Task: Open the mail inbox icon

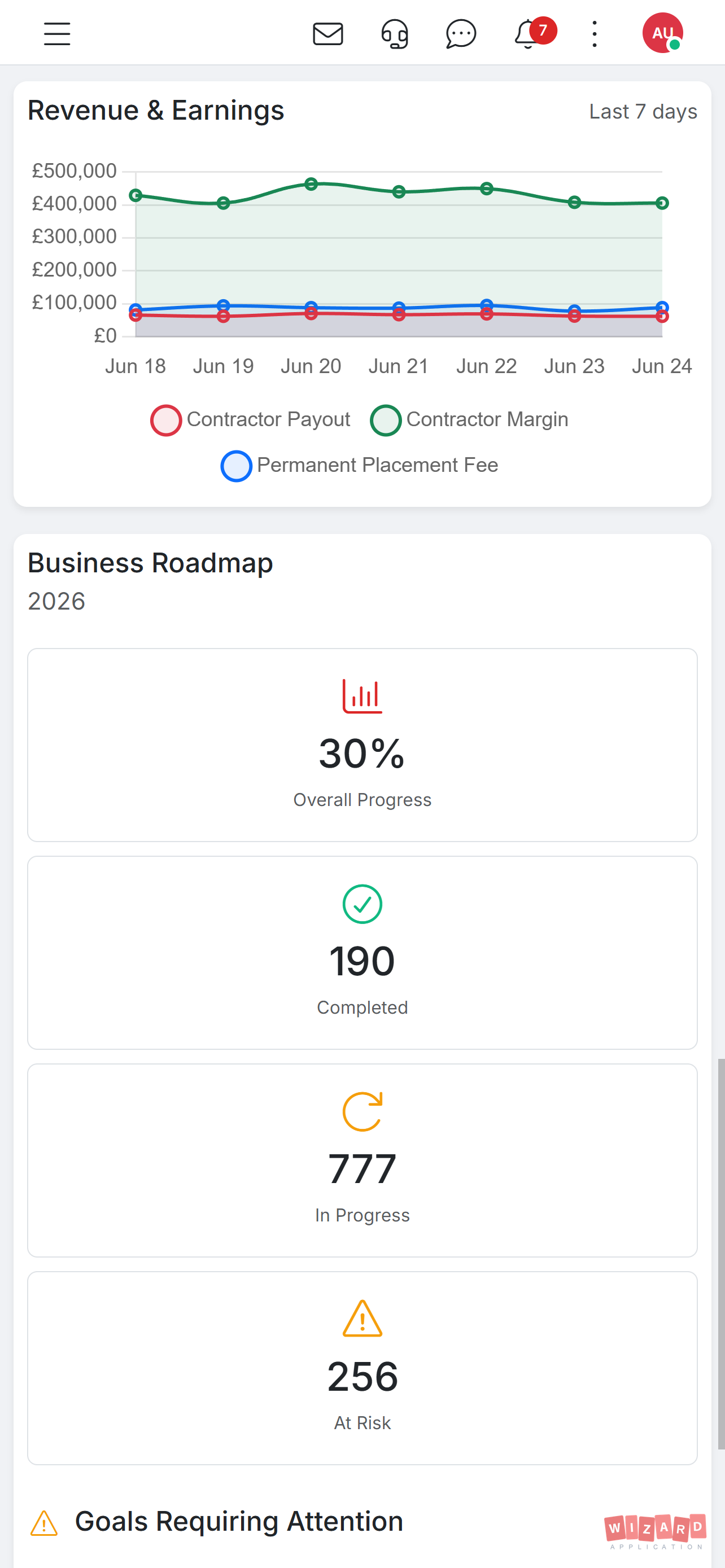Action: 328,33
